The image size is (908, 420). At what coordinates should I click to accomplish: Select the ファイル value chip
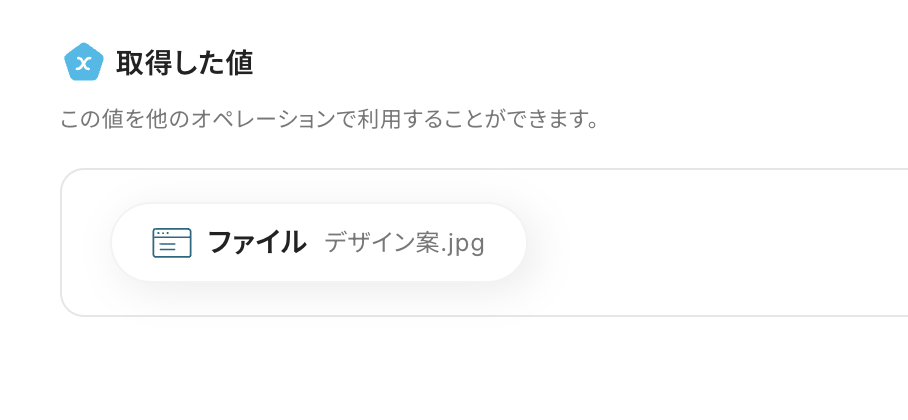click(318, 243)
